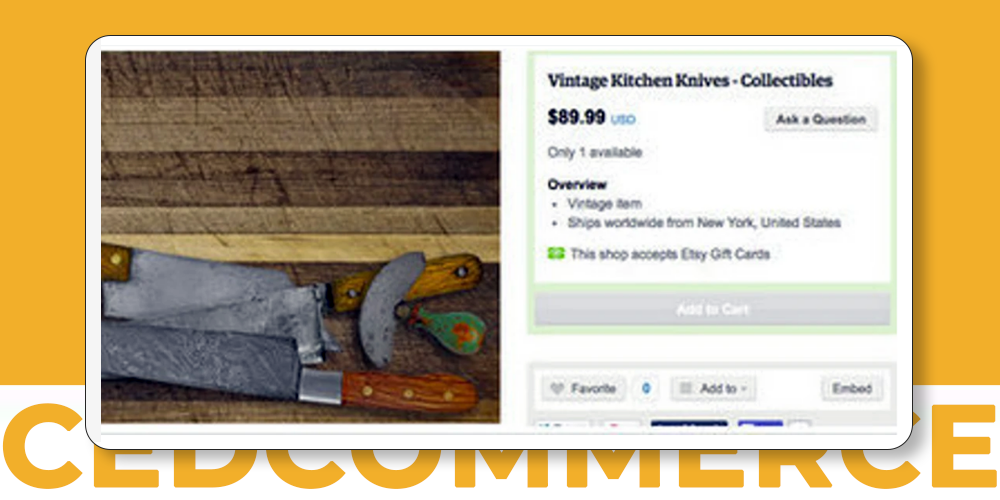Click Ships worldwide from New York text
Screen dimensions: 1000x500
coord(704,223)
